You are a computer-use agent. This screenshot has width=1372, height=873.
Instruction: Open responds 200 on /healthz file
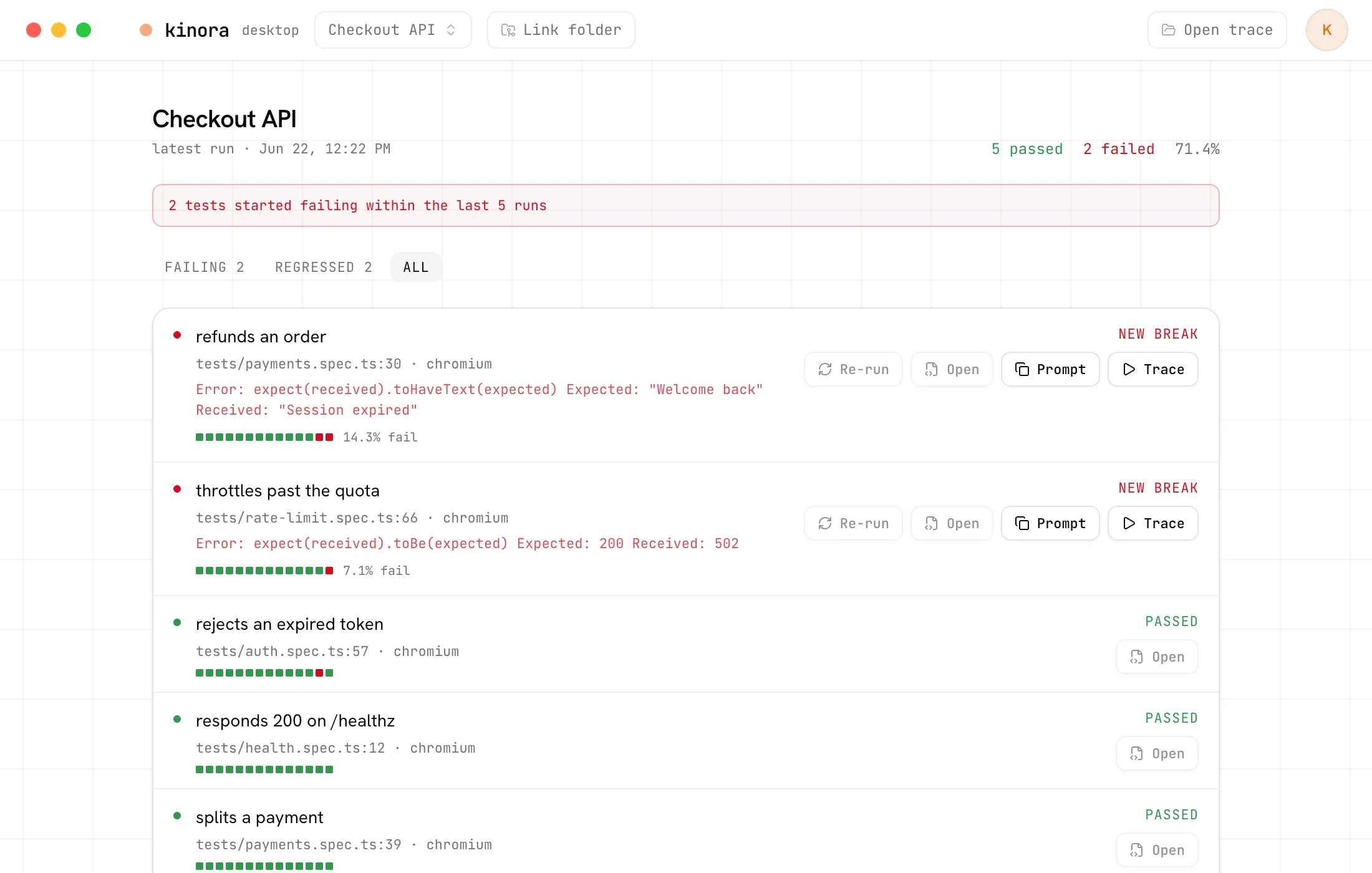1157,753
